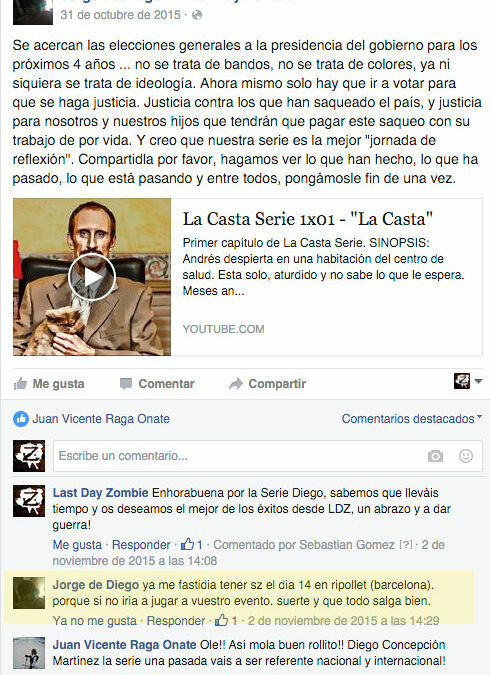Toggle Me gusta on Last Day Zombie comment
490x675 pixels.
pyautogui.click(x=77, y=545)
